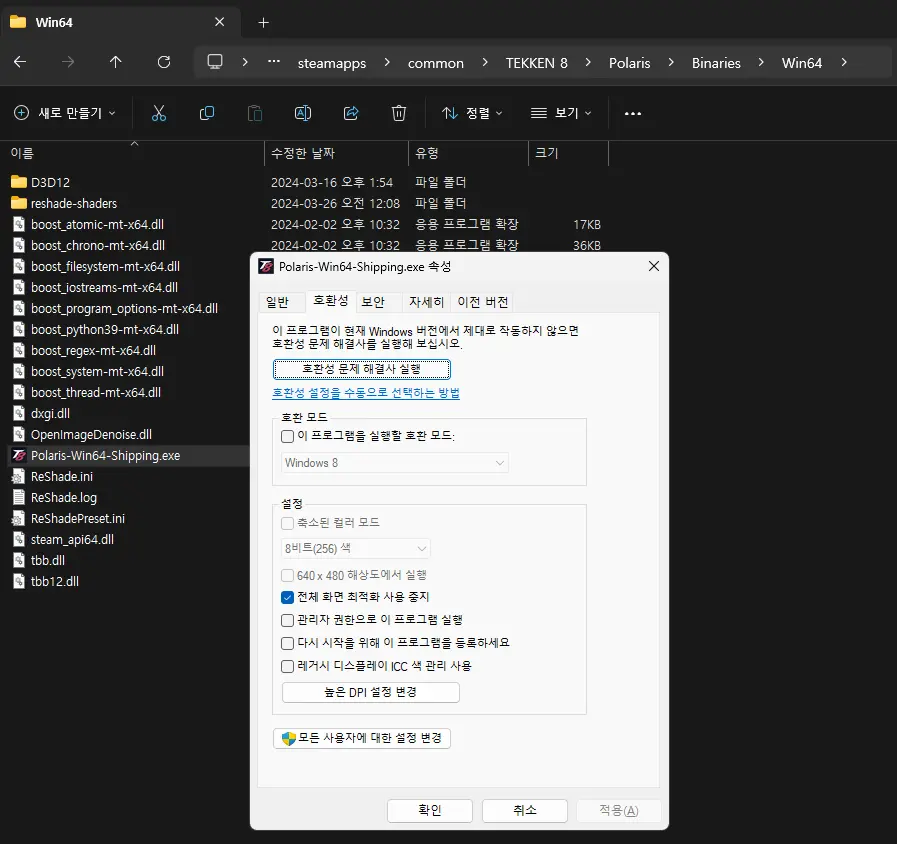Expand the chevron after TEKKEN 8 in path
This screenshot has height=844, width=897.
(x=588, y=62)
